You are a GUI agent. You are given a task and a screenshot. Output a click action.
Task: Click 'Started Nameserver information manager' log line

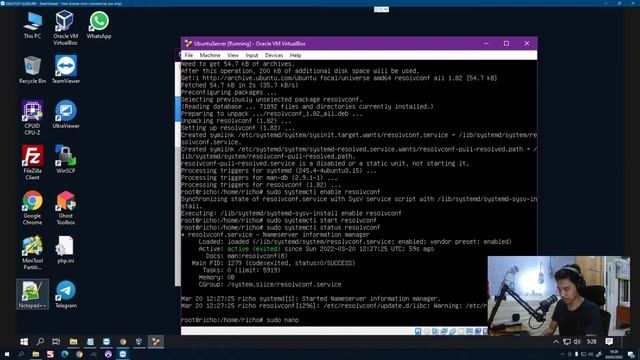311,299
